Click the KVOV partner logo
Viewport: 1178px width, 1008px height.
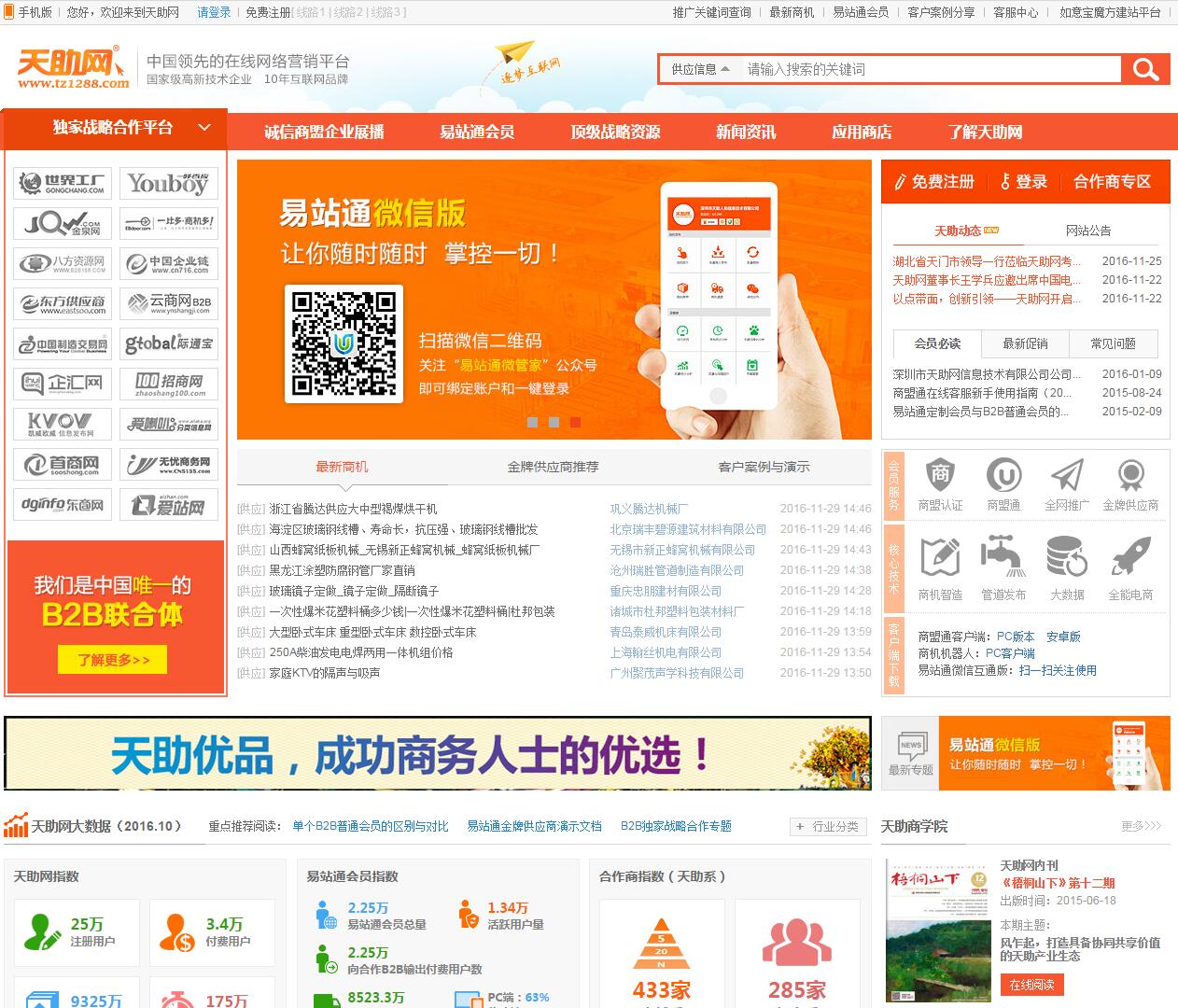tap(63, 424)
